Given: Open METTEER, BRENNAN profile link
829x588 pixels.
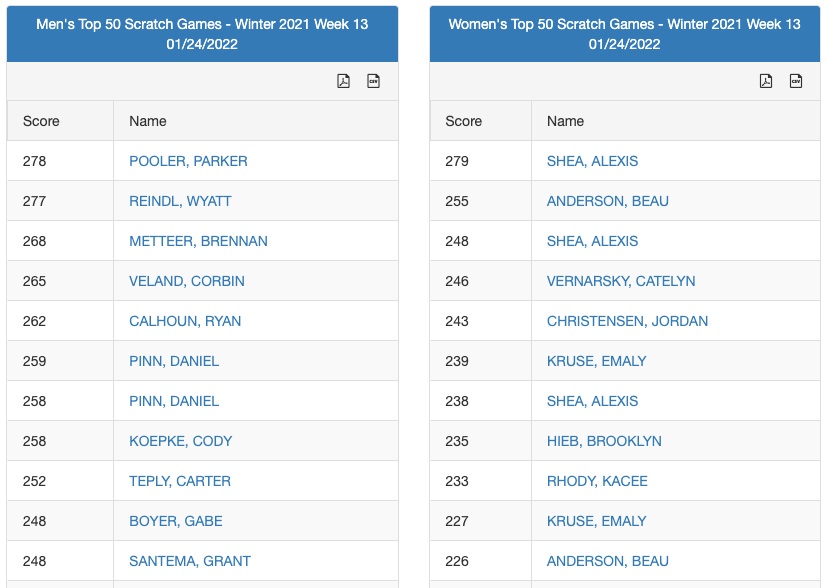Looking at the screenshot, I should [198, 241].
